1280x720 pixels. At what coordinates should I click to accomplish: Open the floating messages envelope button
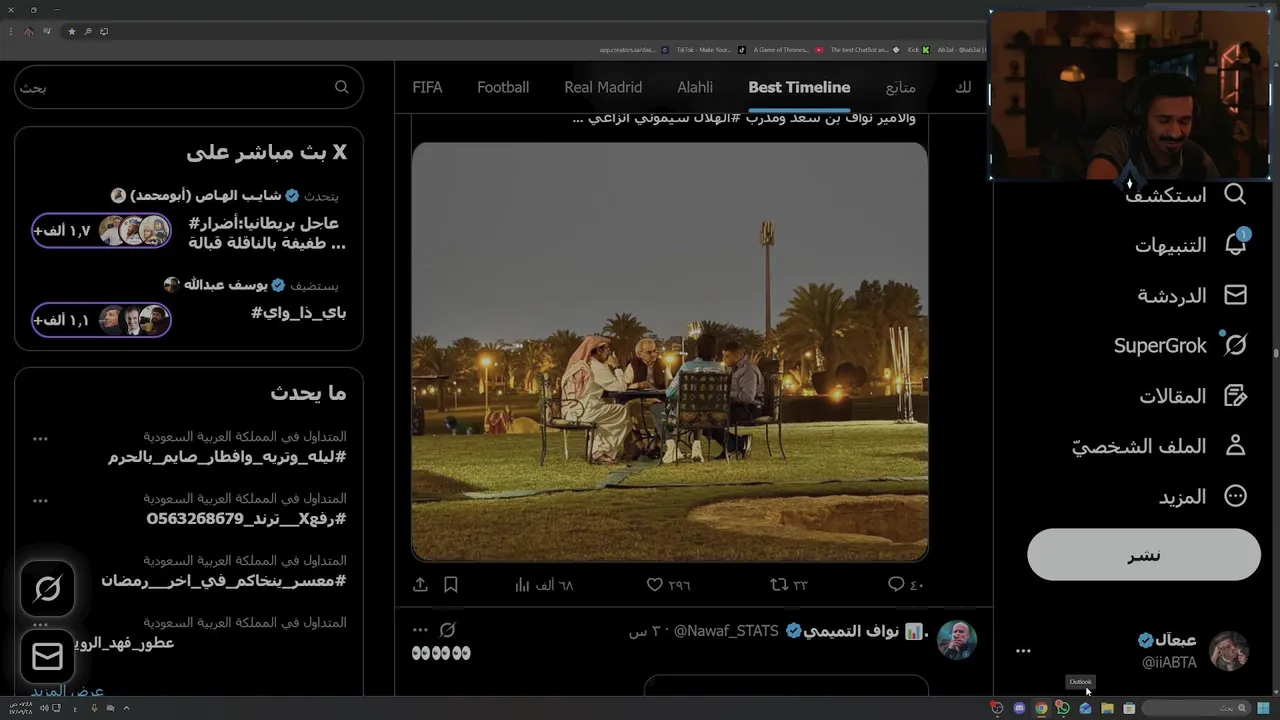pyautogui.click(x=47, y=656)
